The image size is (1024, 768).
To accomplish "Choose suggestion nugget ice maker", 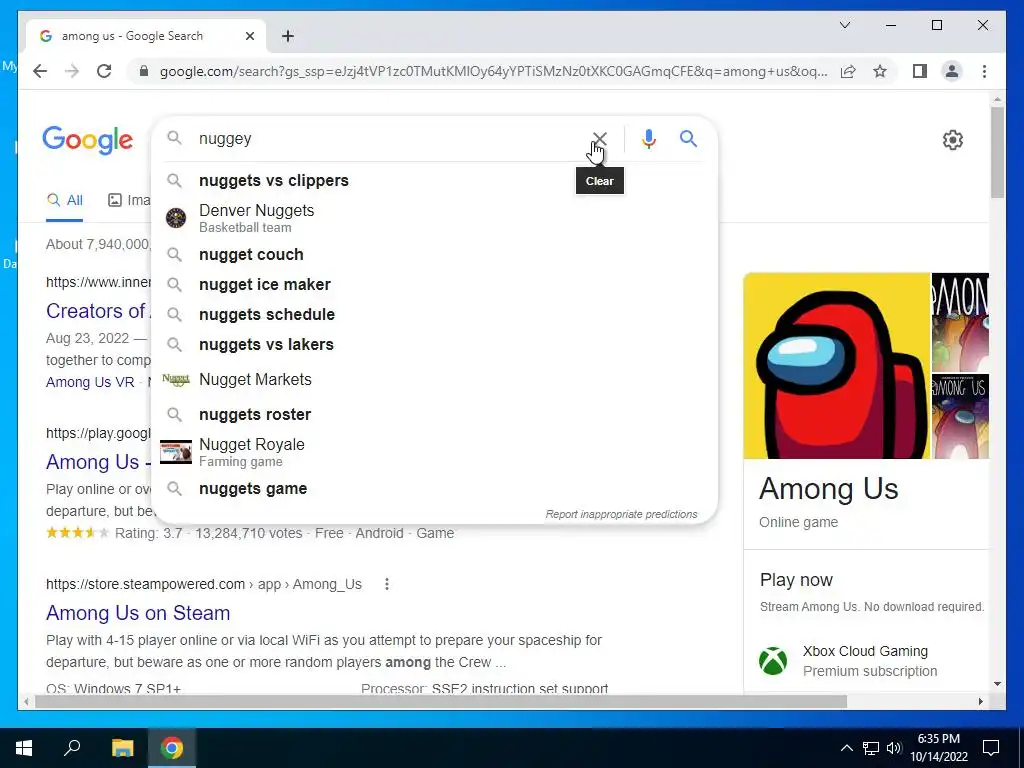I will click(434, 284).
